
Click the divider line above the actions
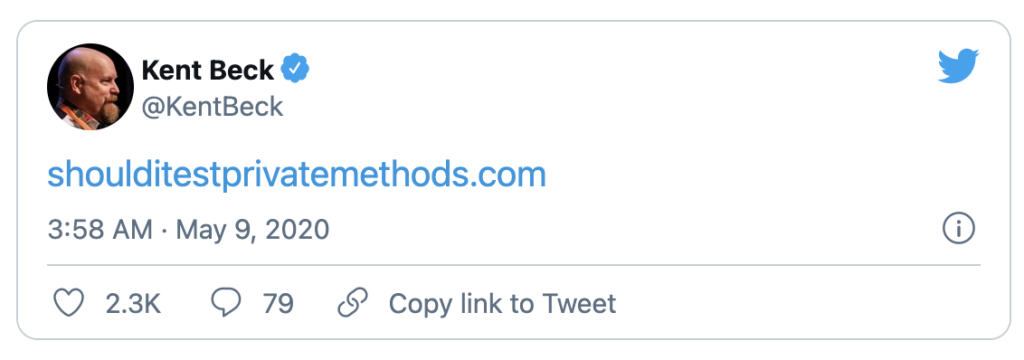pyautogui.click(x=513, y=265)
